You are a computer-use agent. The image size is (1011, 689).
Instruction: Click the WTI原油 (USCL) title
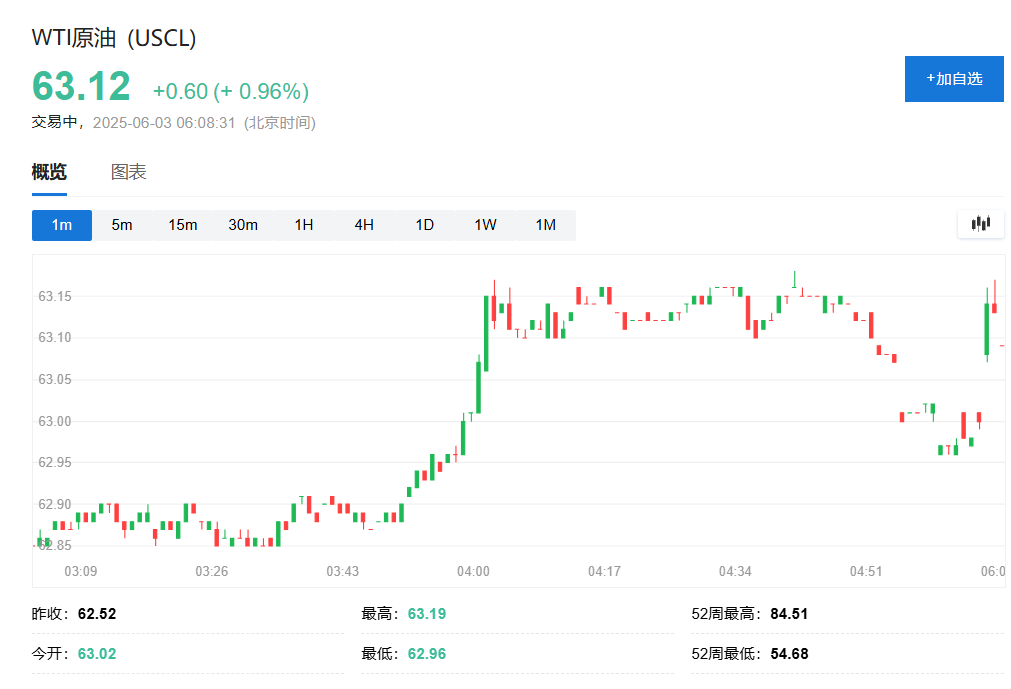[x=114, y=38]
